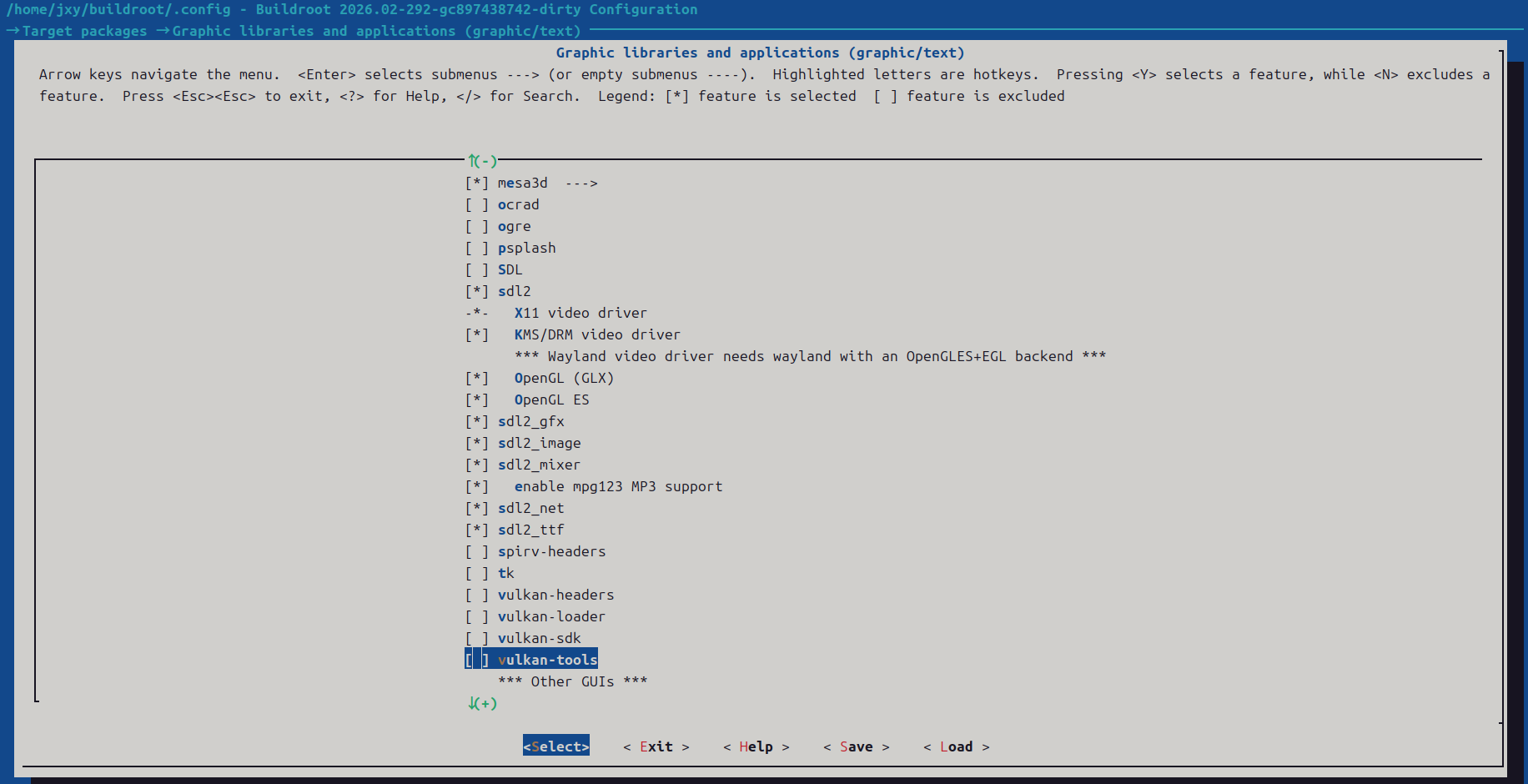Select the X11 video driver entry
Screen dimensions: 1528x784
click(x=580, y=313)
